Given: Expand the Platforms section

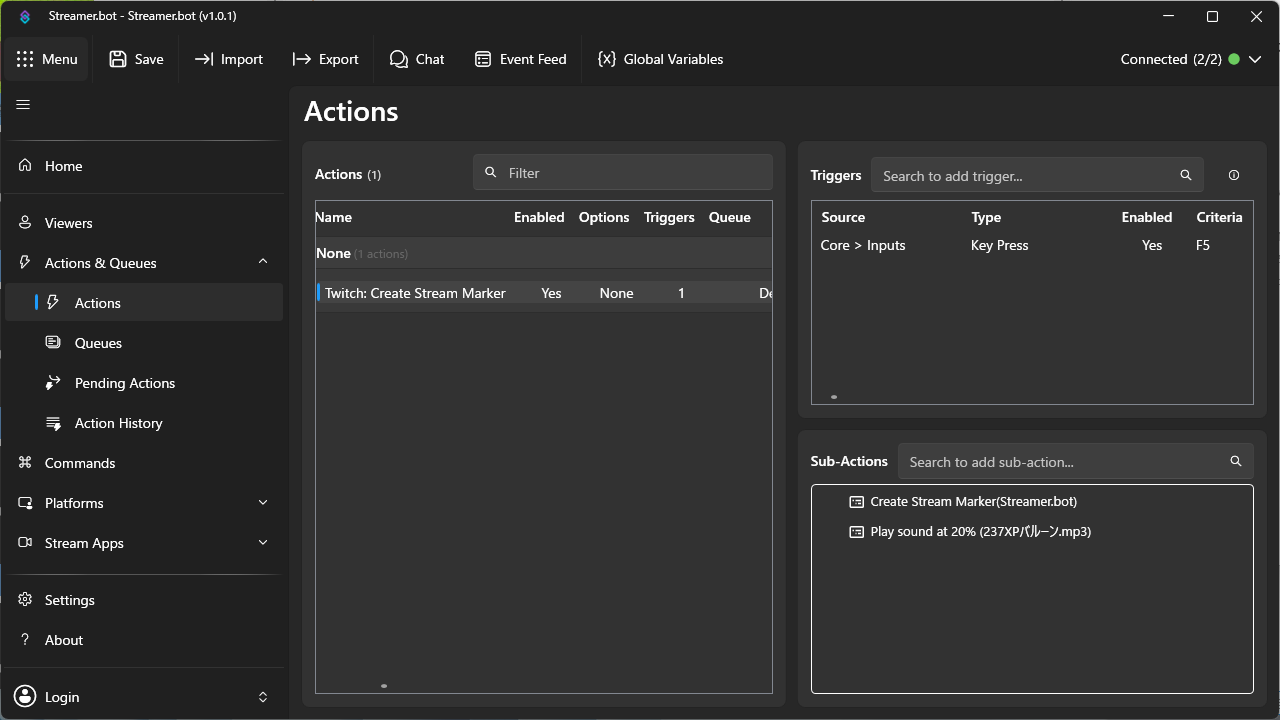Looking at the screenshot, I should click(263, 503).
